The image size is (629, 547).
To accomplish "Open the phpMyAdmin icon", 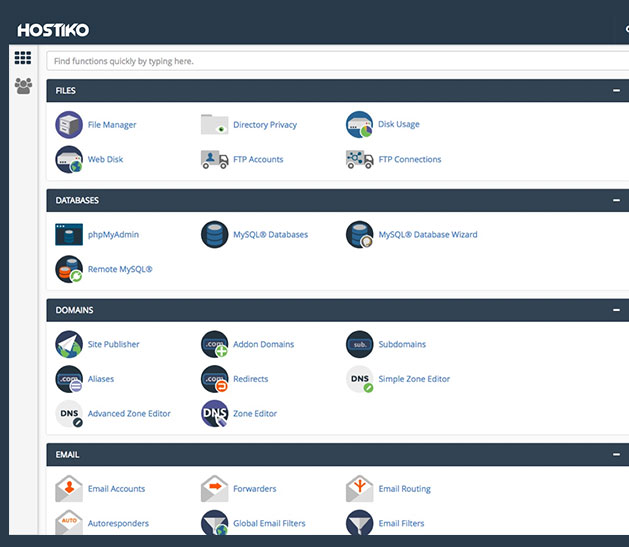I will click(69, 235).
